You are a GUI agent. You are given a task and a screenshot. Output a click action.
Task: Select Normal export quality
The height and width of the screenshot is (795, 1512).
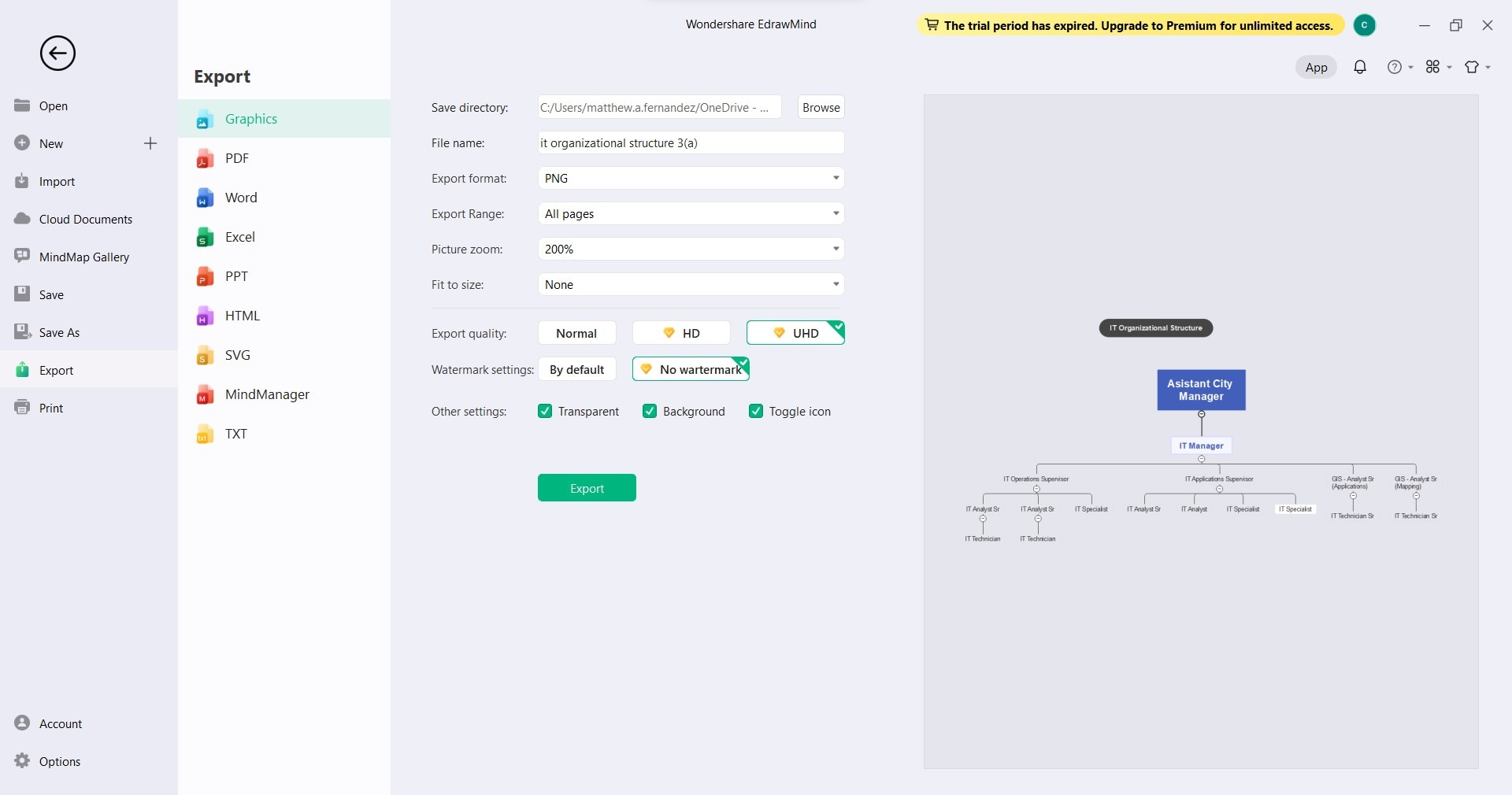coord(577,333)
